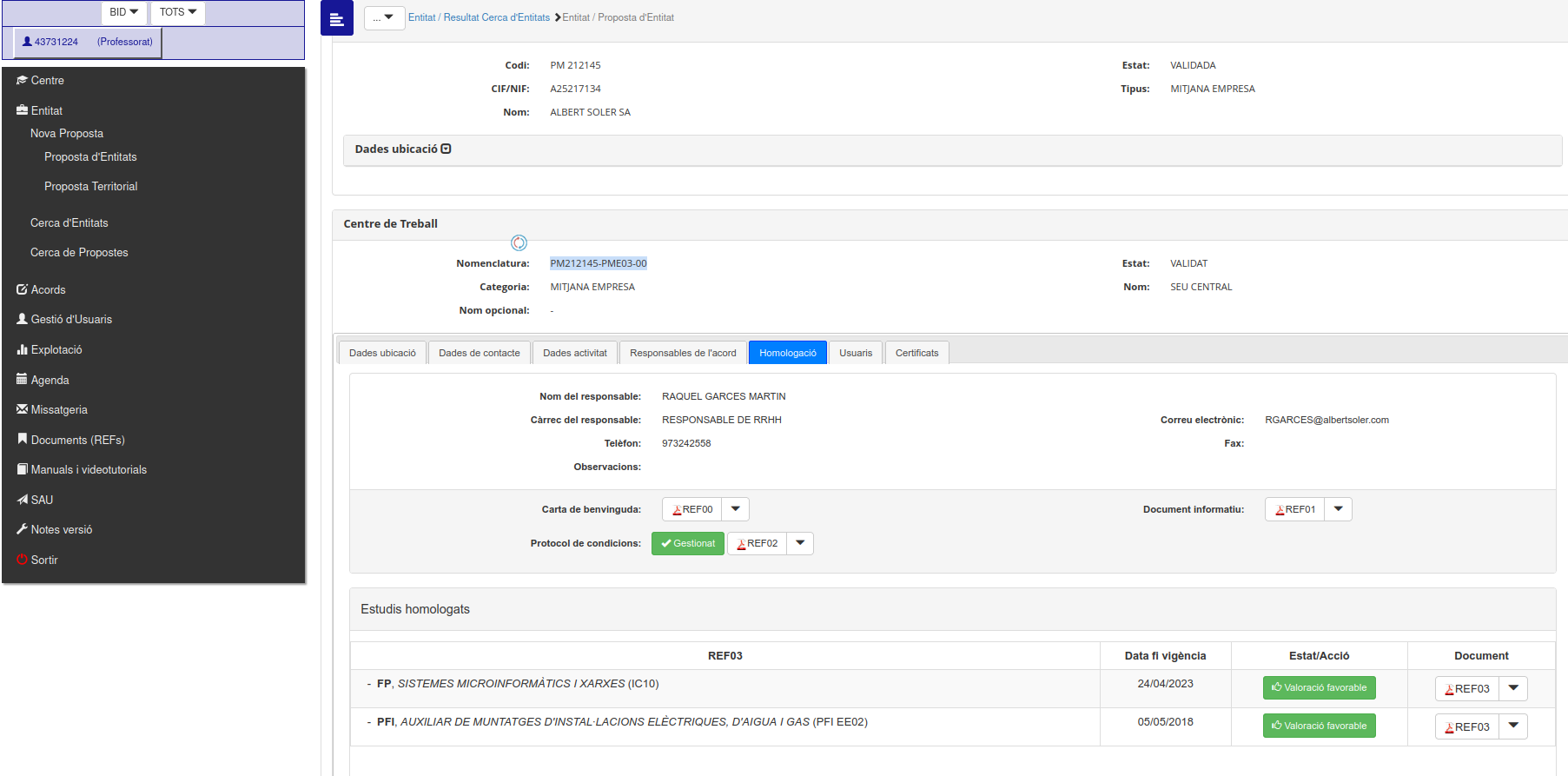Image resolution: width=1568 pixels, height=776 pixels.
Task: Switch to the Dades ubicació tab
Action: 382,353
